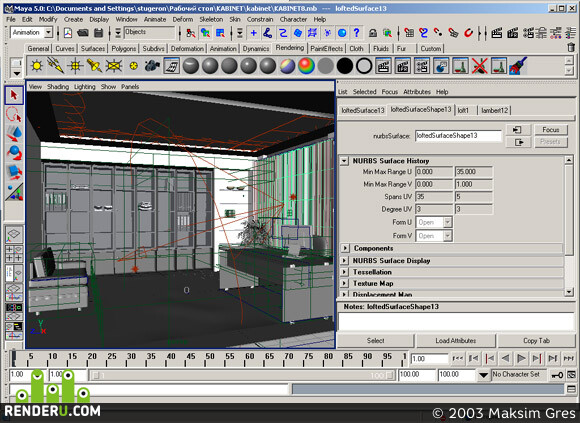Open the Deform menu
This screenshot has width=580, height=423.
[x=183, y=19]
